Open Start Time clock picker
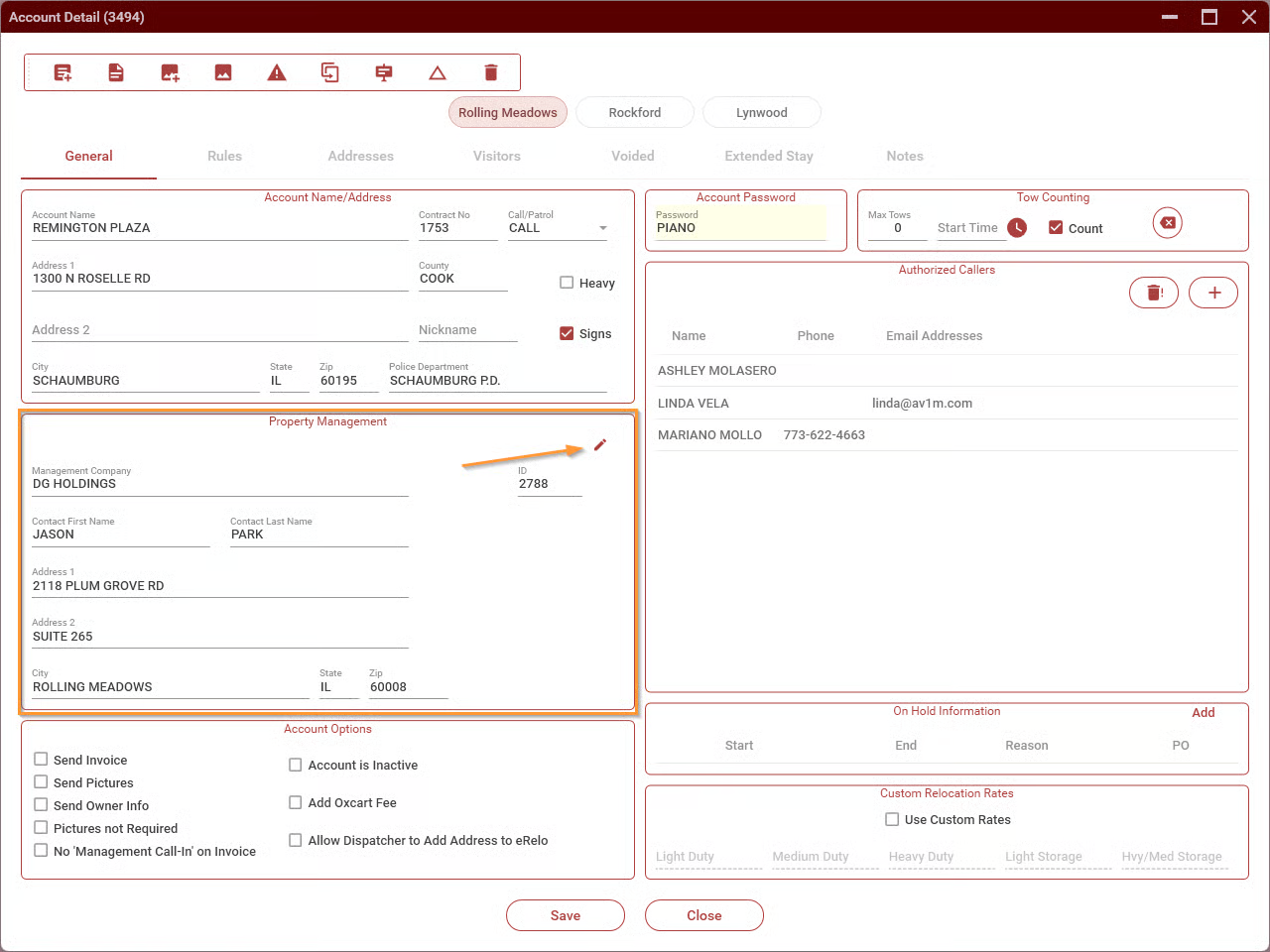1270x952 pixels. pos(1017,228)
